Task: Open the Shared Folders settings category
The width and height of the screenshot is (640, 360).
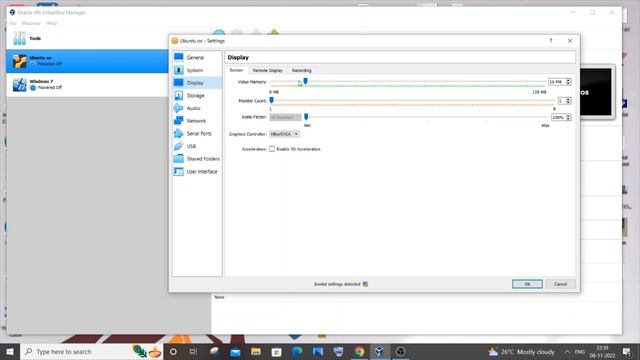Action: click(x=197, y=159)
